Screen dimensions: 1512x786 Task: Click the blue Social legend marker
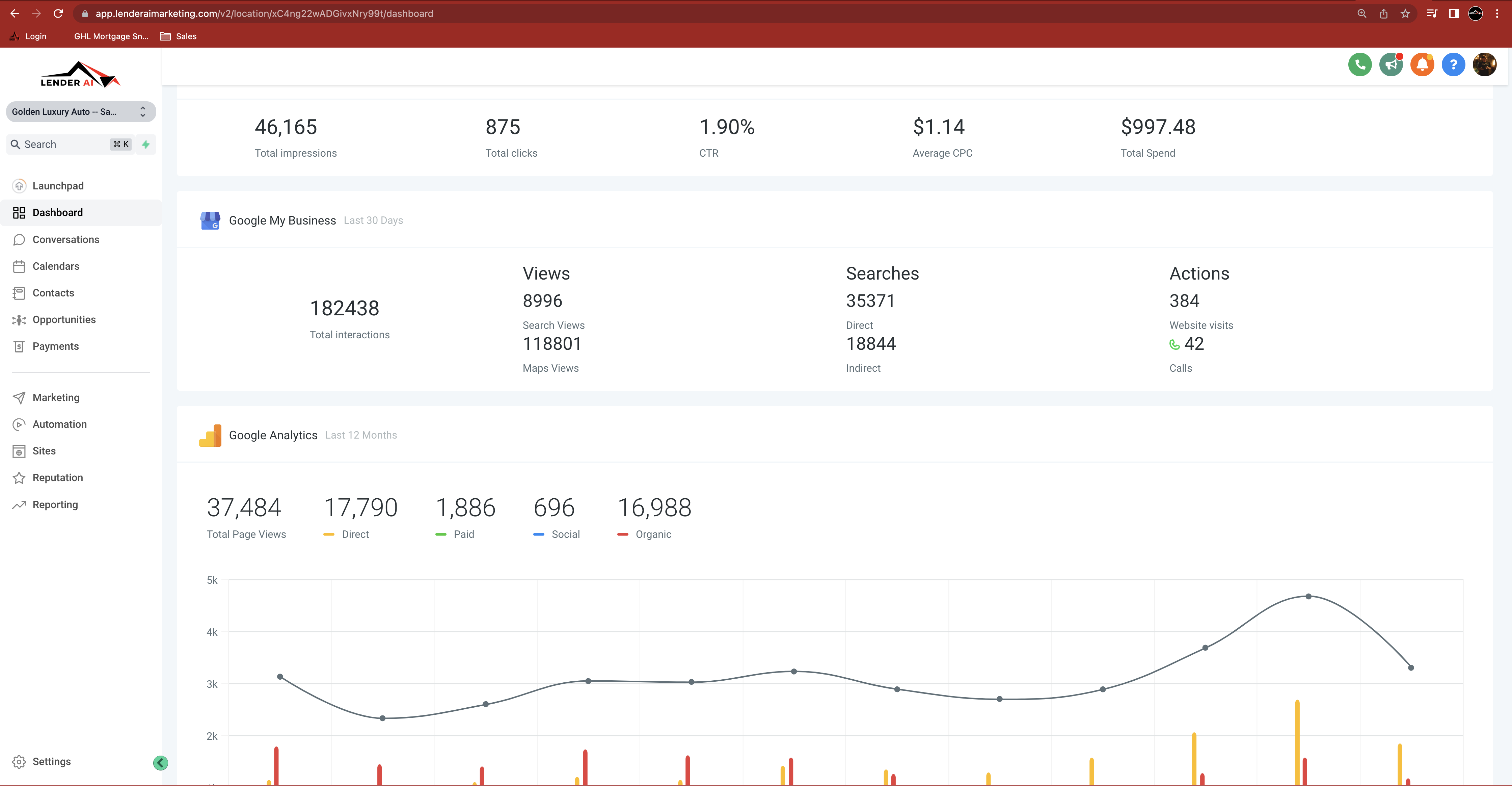[x=539, y=535]
